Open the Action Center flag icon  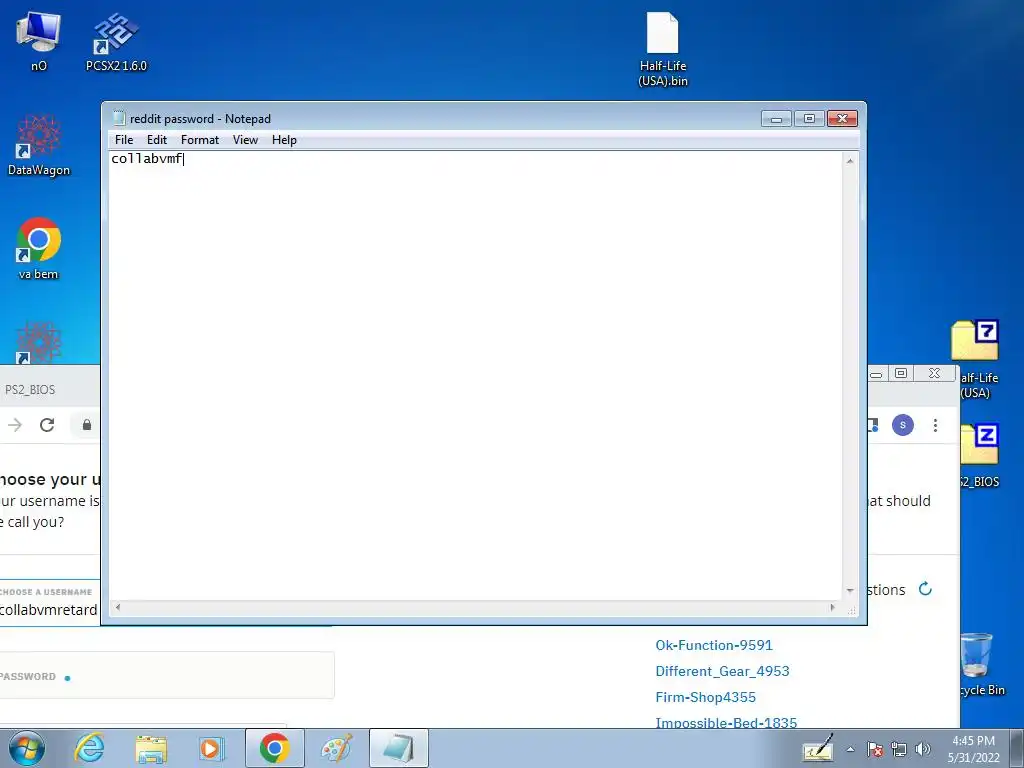click(x=875, y=749)
